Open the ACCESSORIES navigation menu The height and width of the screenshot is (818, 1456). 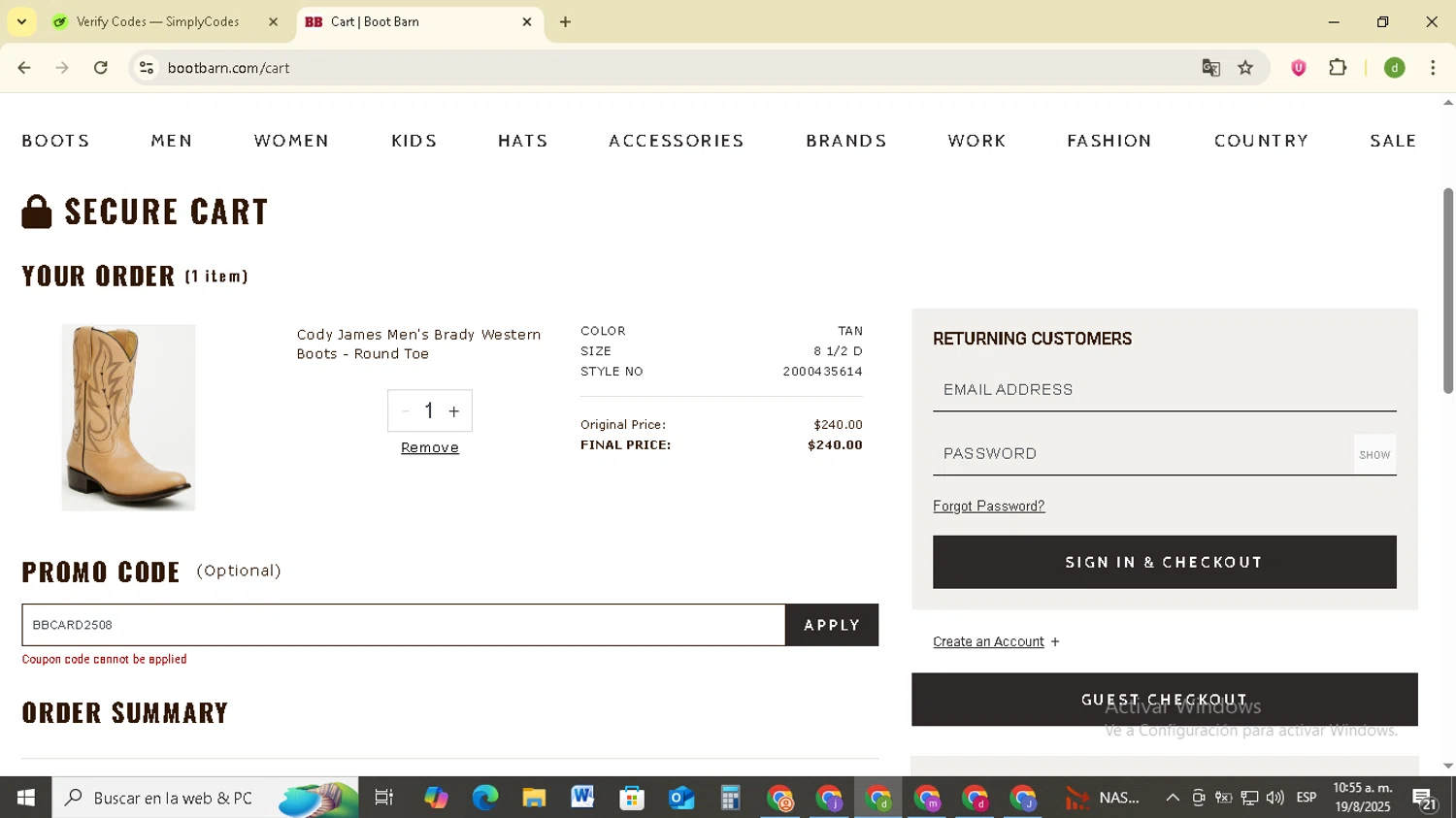pyautogui.click(x=677, y=141)
